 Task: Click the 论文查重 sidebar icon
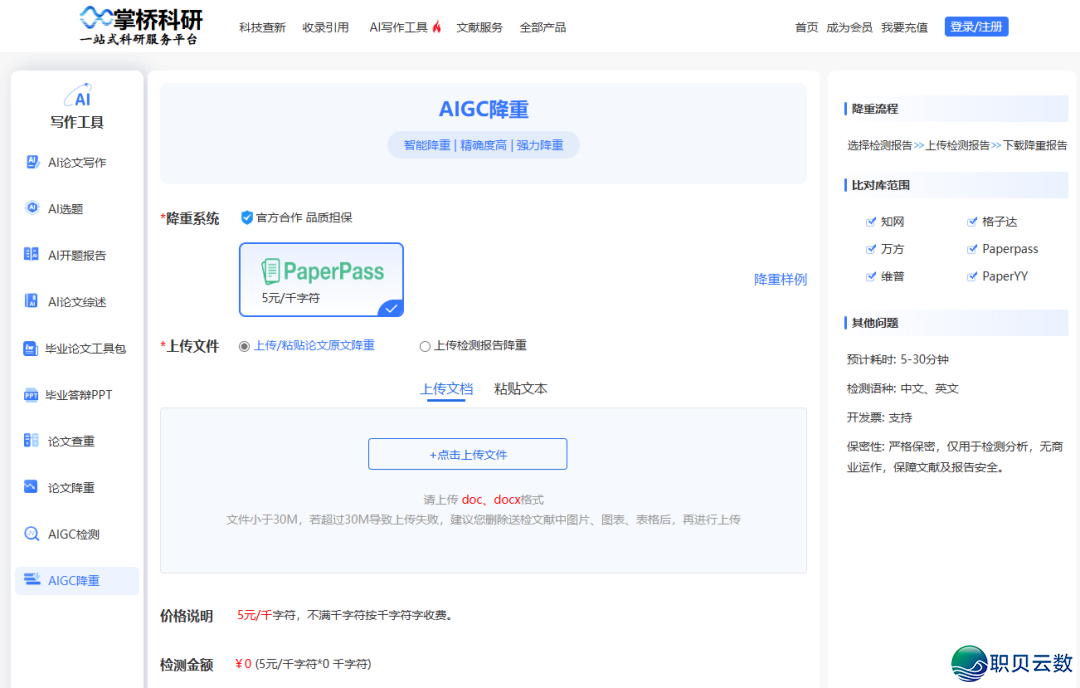tap(31, 441)
